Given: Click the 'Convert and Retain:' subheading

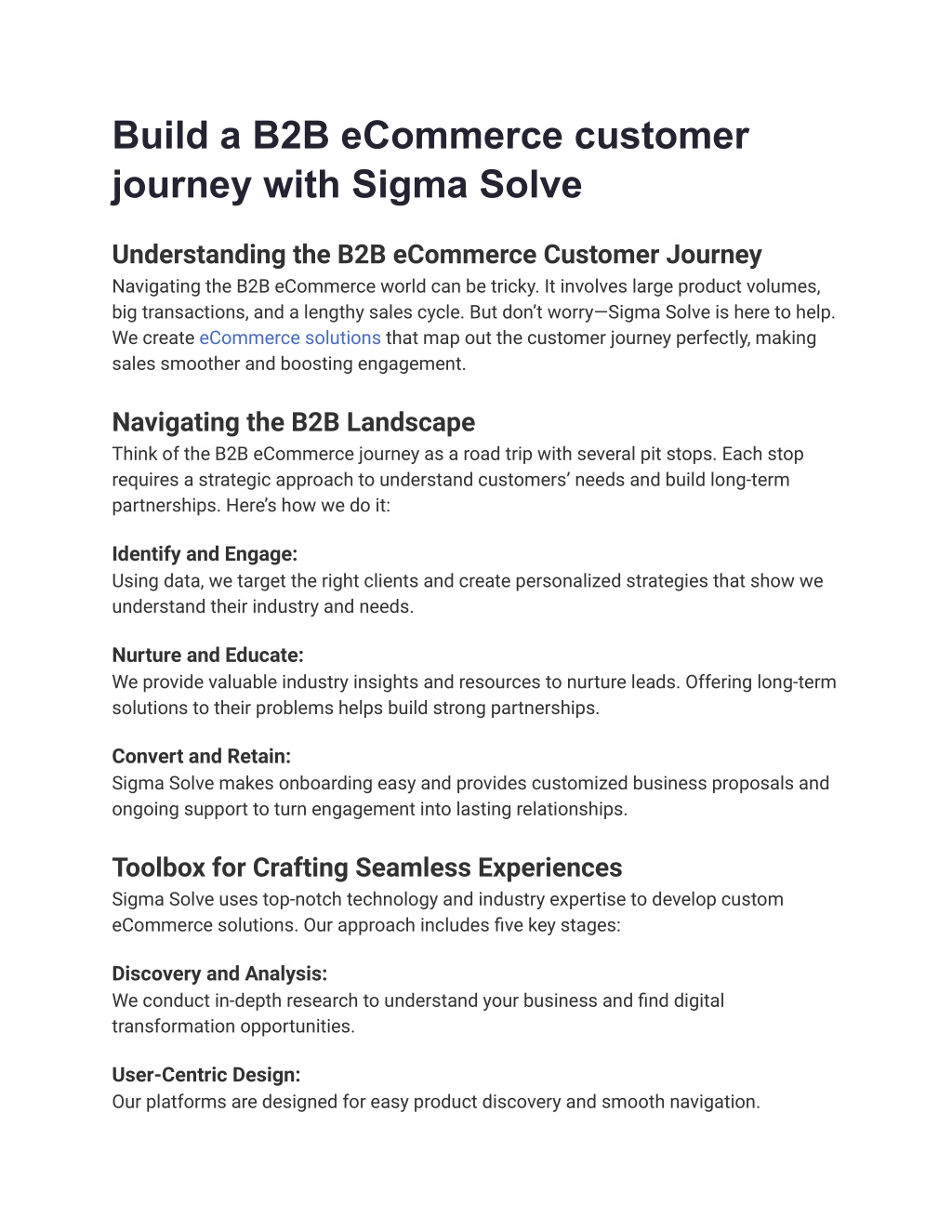Looking at the screenshot, I should [x=202, y=757].
